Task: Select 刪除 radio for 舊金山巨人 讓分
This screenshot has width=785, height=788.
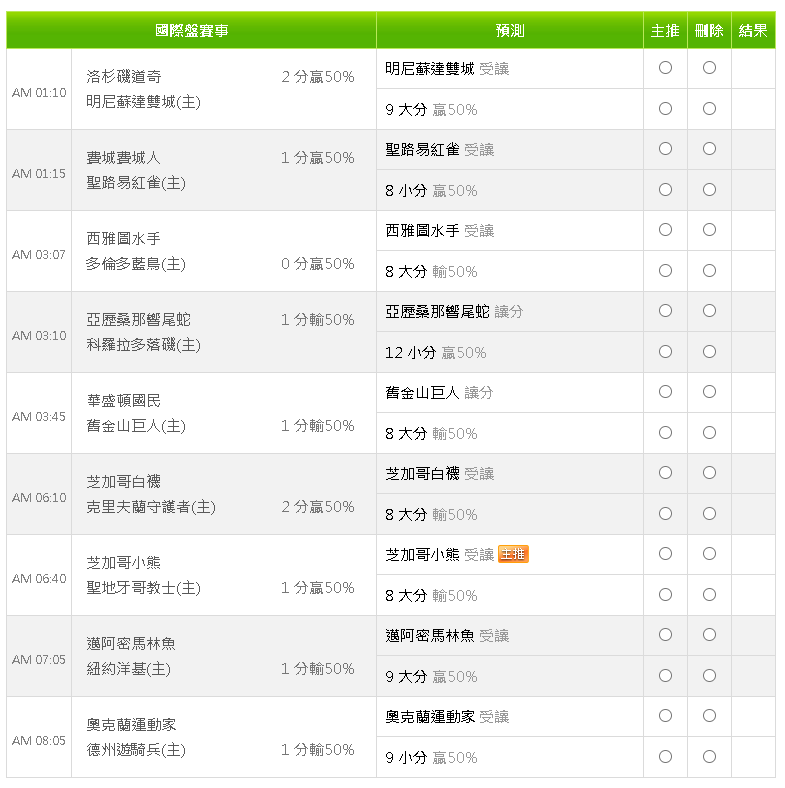Action: tap(709, 391)
